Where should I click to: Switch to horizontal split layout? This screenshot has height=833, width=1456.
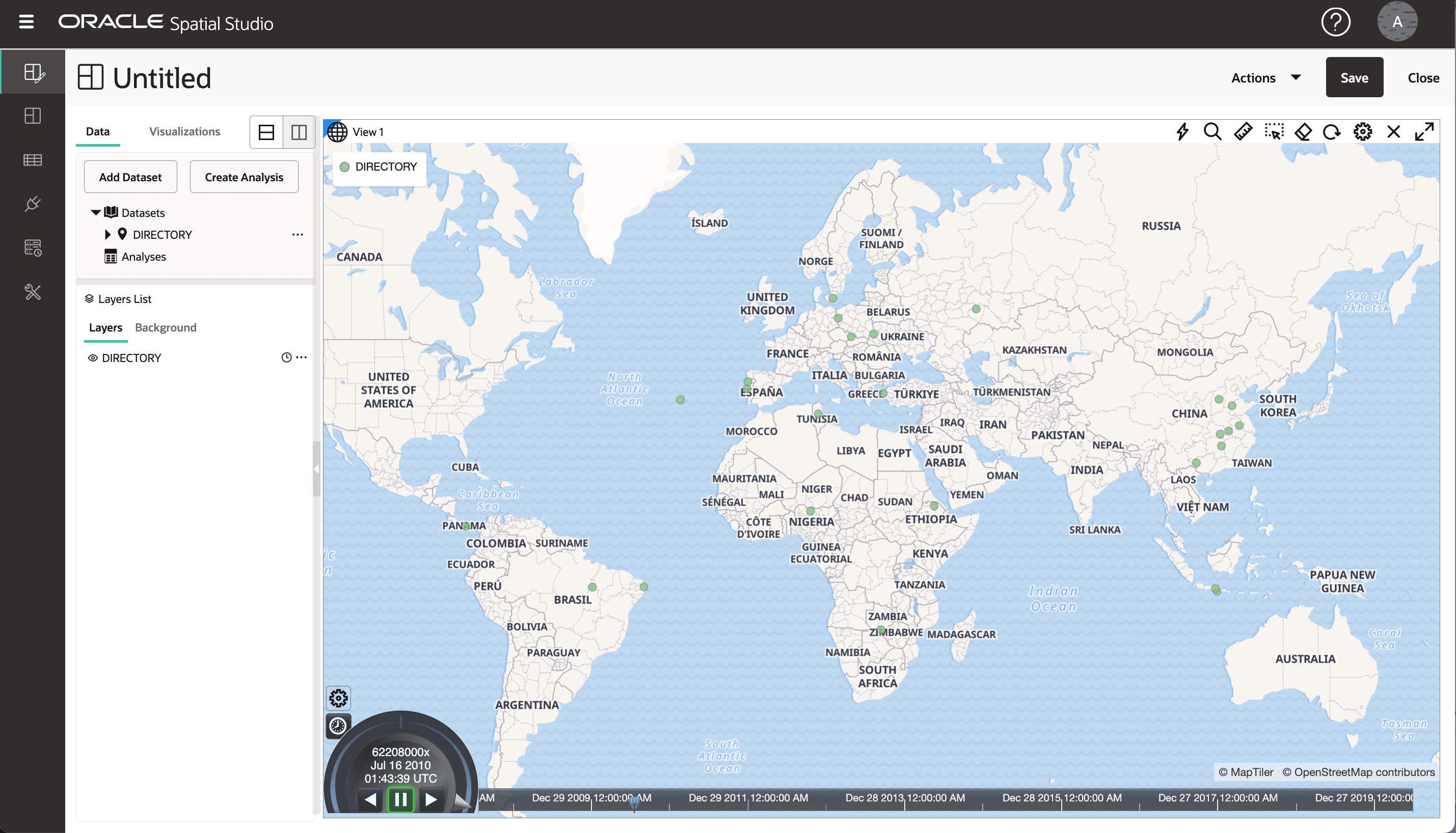(x=267, y=132)
